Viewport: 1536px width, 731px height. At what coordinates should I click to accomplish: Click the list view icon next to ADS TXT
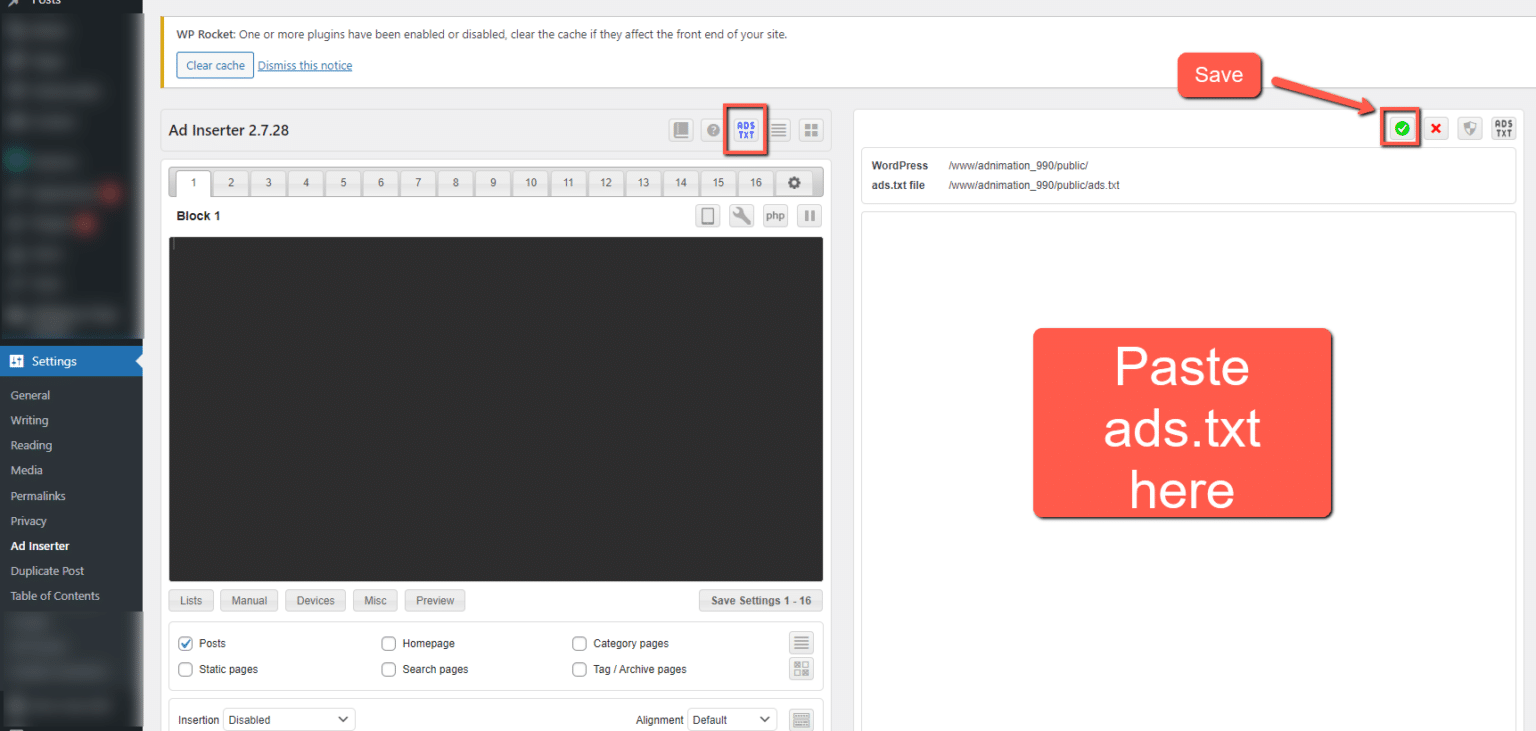(x=778, y=129)
